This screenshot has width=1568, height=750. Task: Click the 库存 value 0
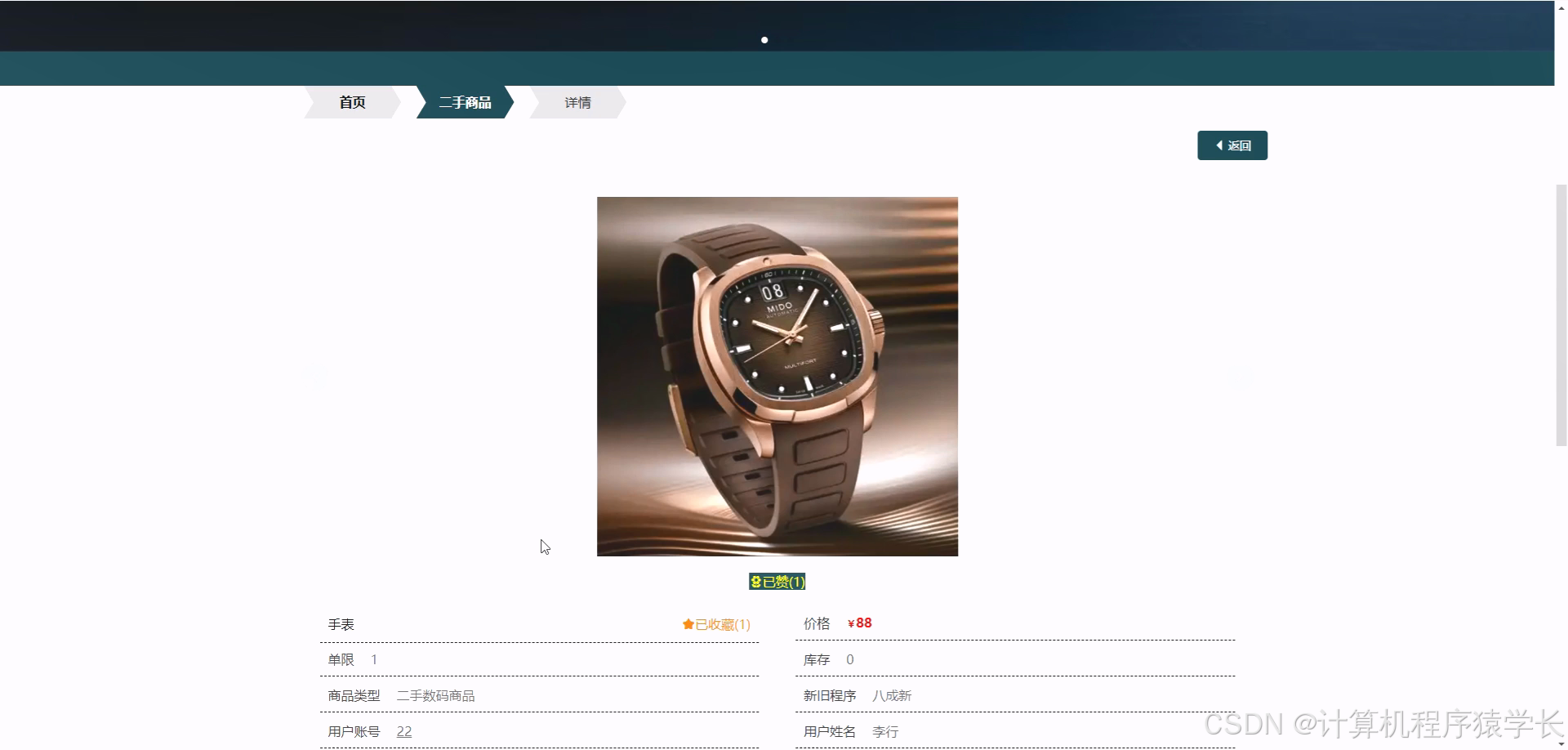click(x=850, y=659)
